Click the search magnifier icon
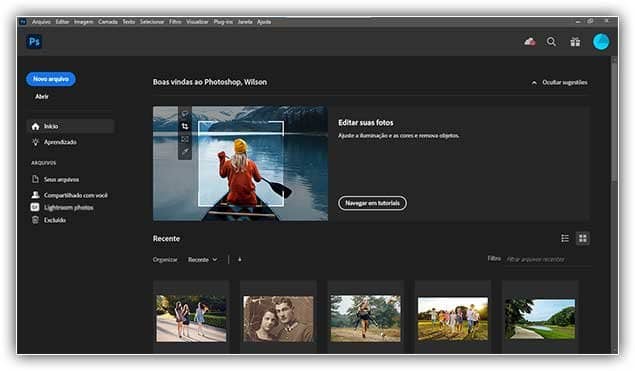This screenshot has height=371, width=635. [551, 41]
